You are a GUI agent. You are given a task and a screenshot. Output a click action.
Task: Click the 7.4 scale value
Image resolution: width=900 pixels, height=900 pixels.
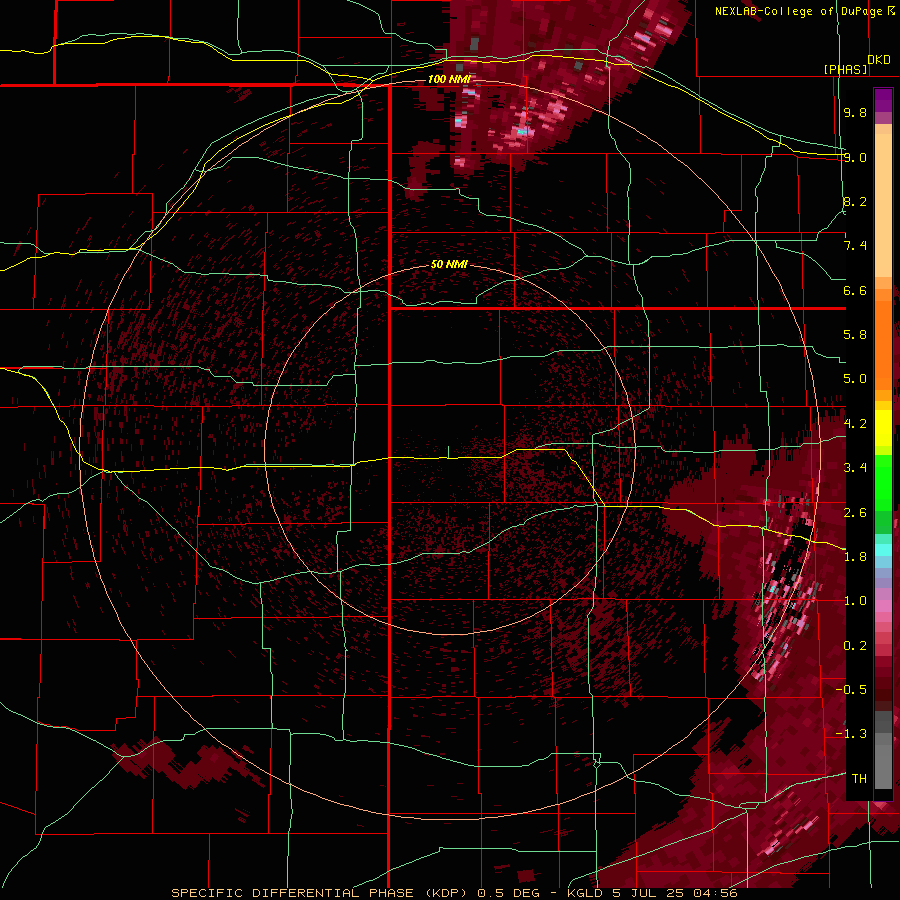(x=855, y=246)
